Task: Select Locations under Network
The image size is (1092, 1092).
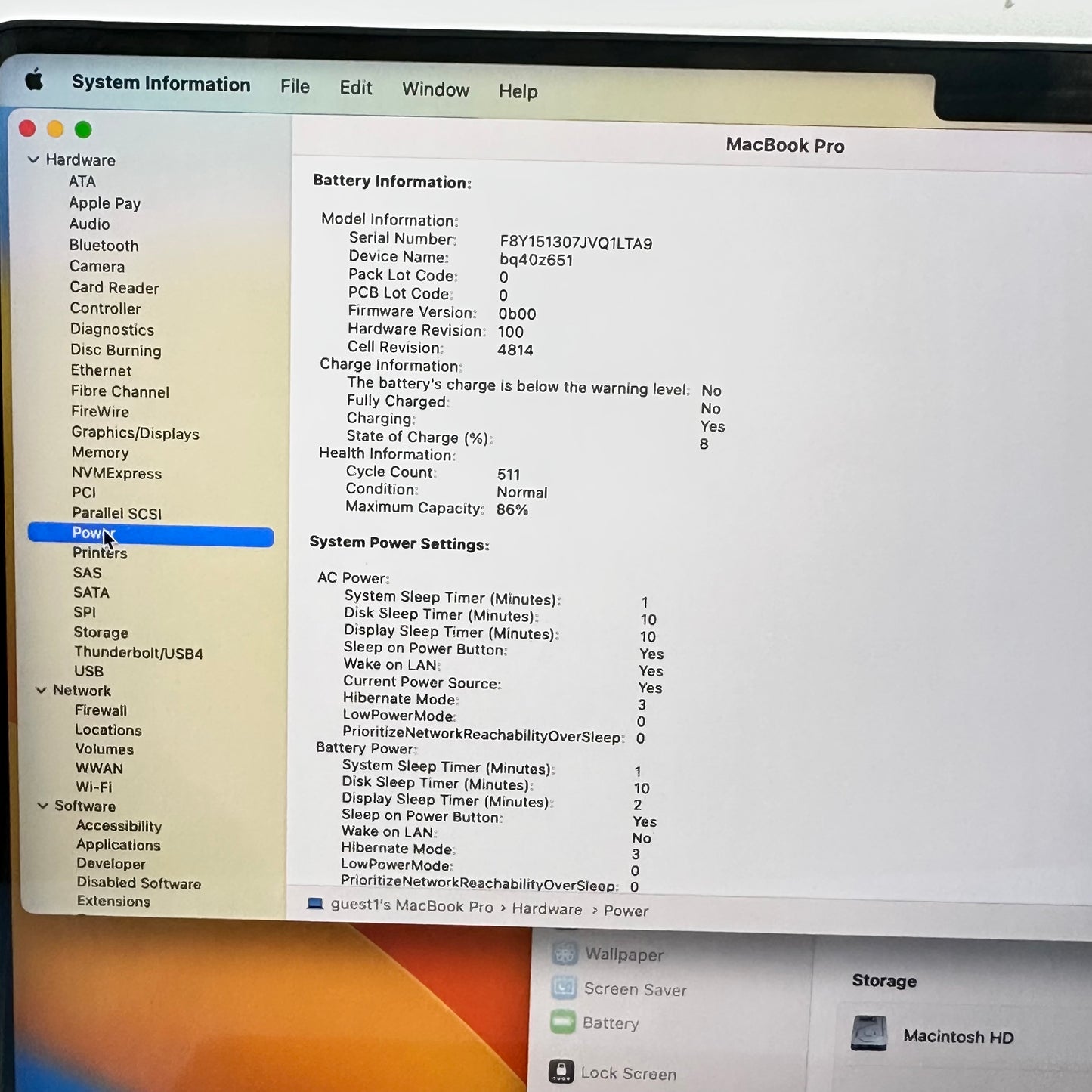Action: click(108, 730)
